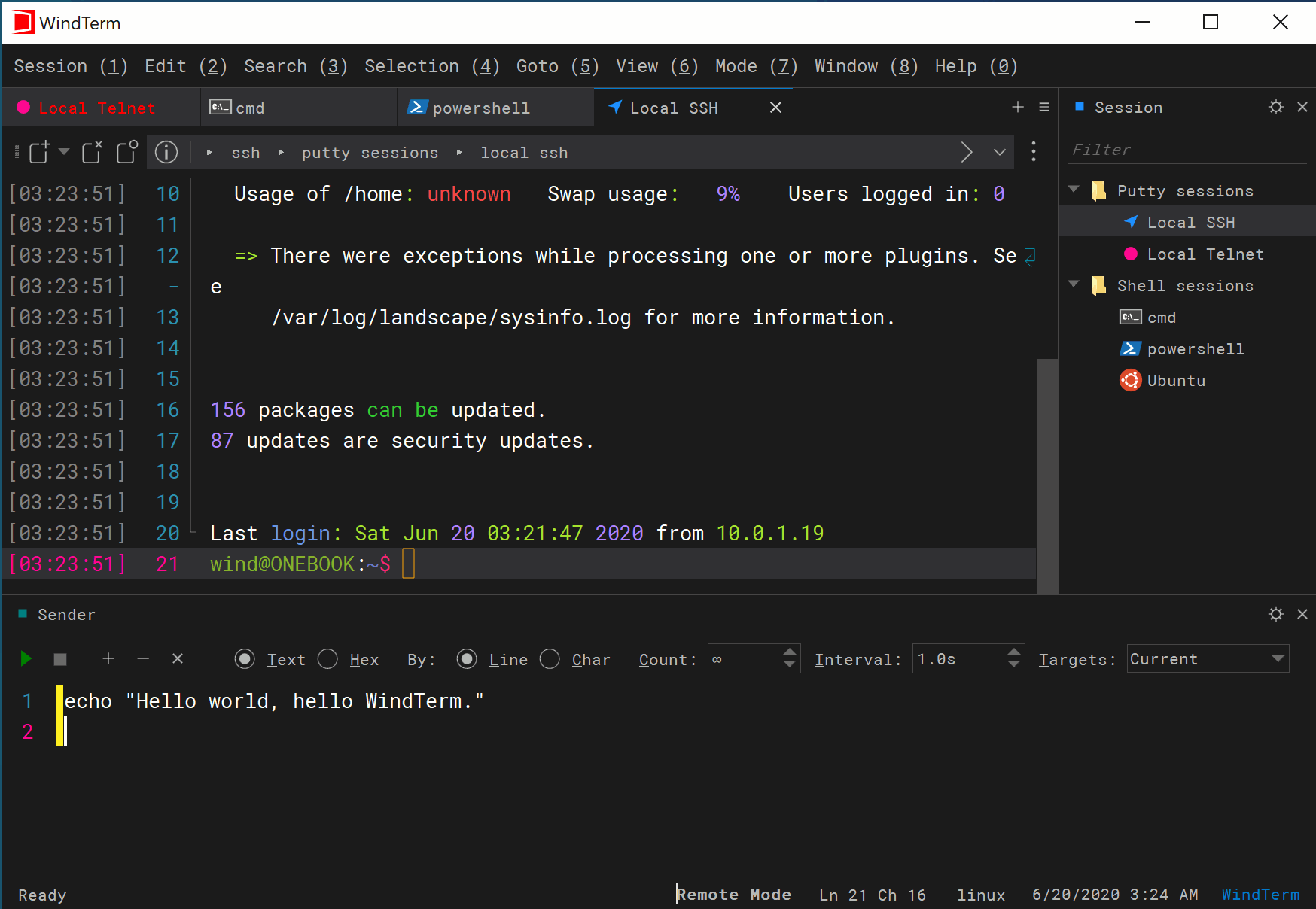Viewport: 1316px width, 909px height.
Task: Click the terminal vertical scrollbar
Action: [x=1047, y=476]
